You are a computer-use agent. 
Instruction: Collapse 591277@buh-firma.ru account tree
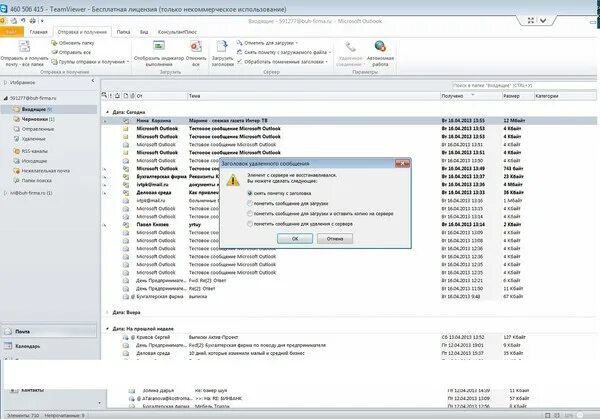[5, 98]
